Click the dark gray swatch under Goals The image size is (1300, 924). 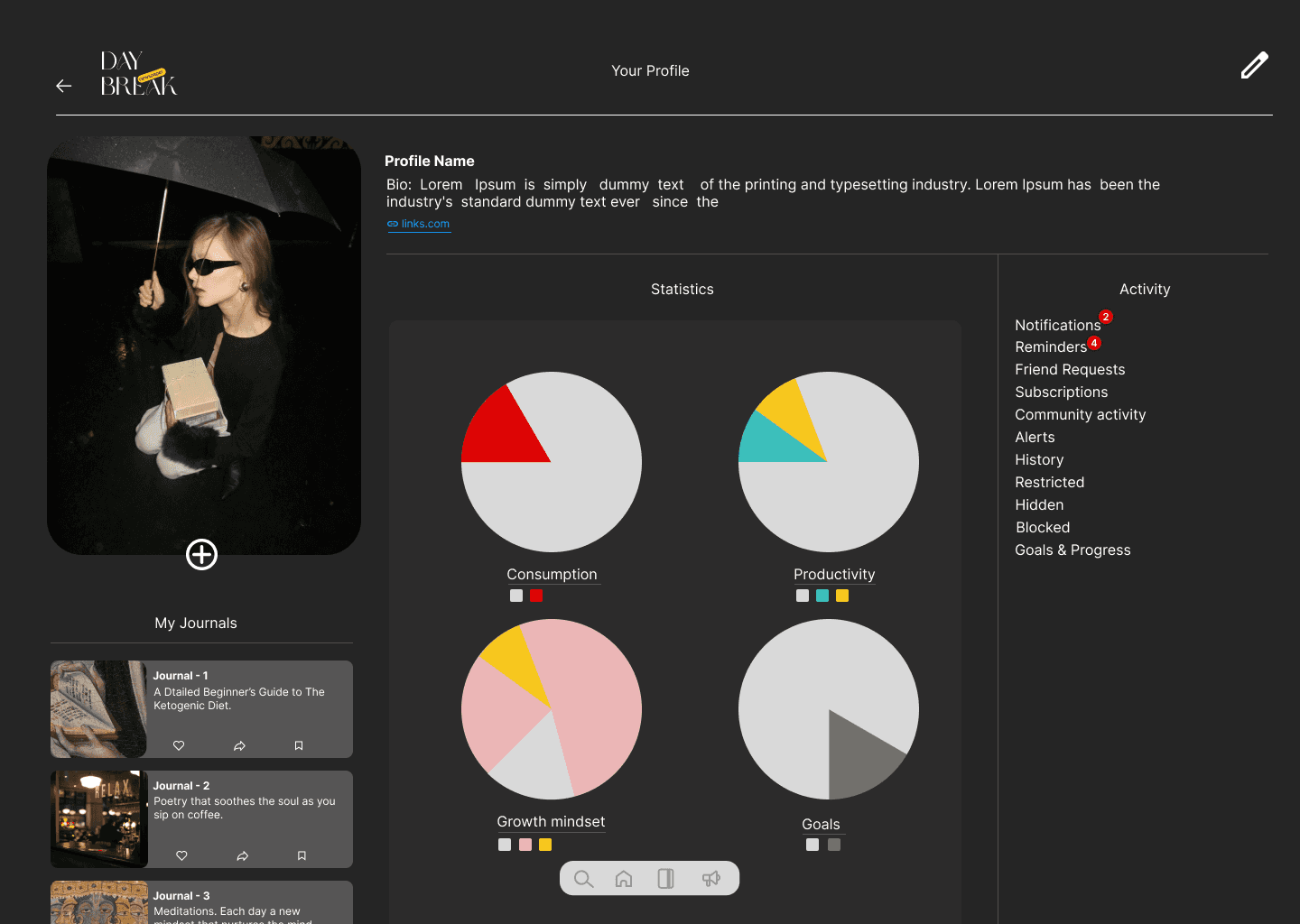pos(834,845)
